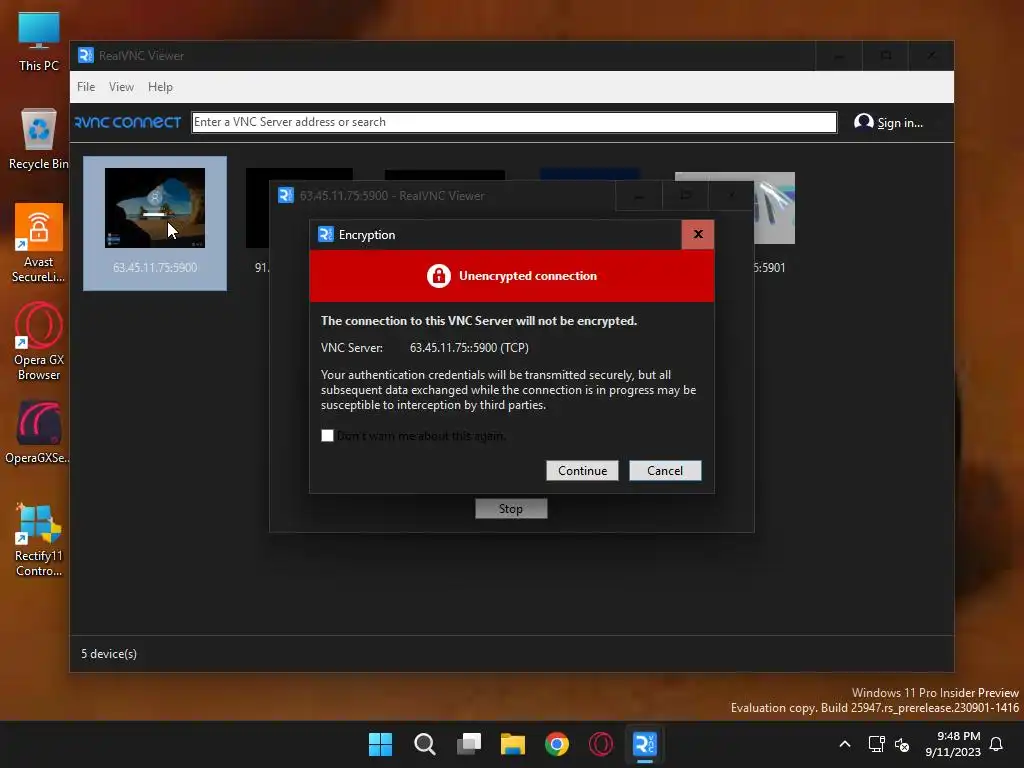Open the Opera GX Browser desktop shortcut
The height and width of the screenshot is (768, 1024).
coord(39,341)
